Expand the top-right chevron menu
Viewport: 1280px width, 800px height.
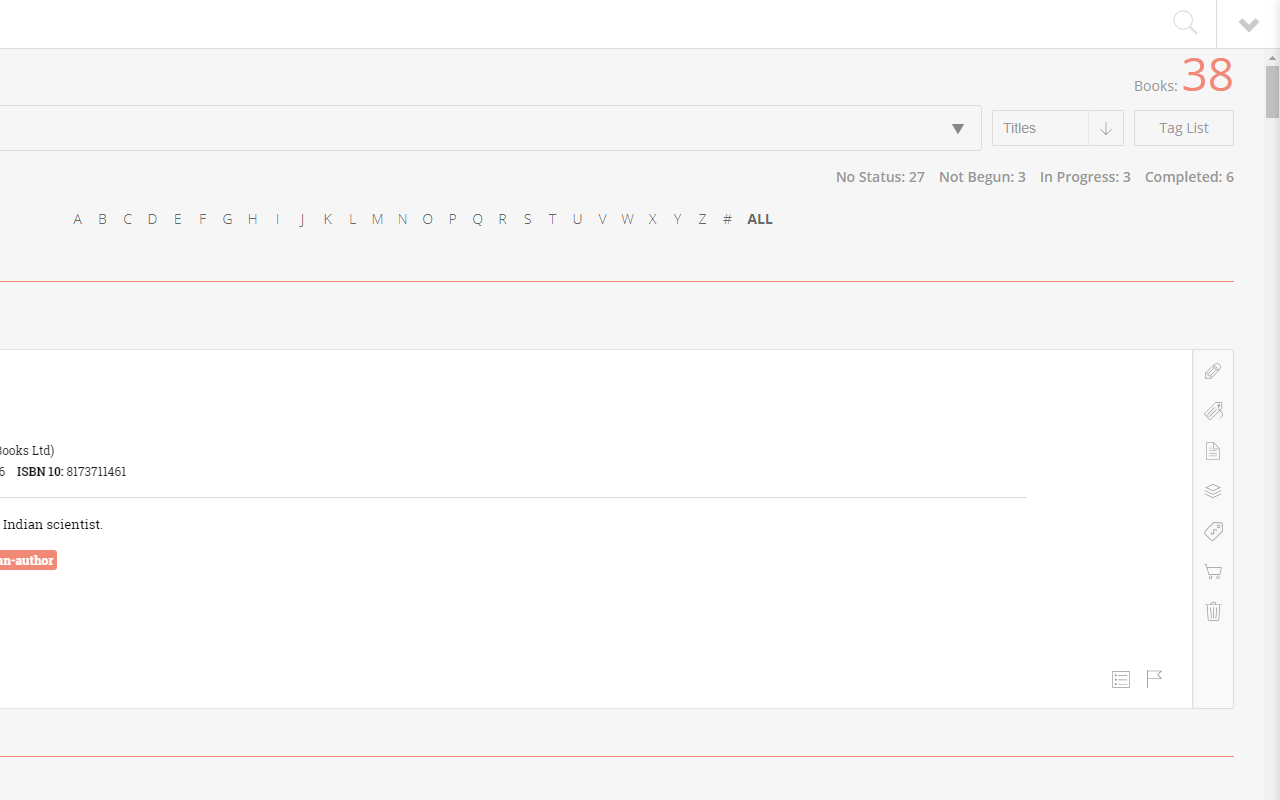pyautogui.click(x=1248, y=25)
